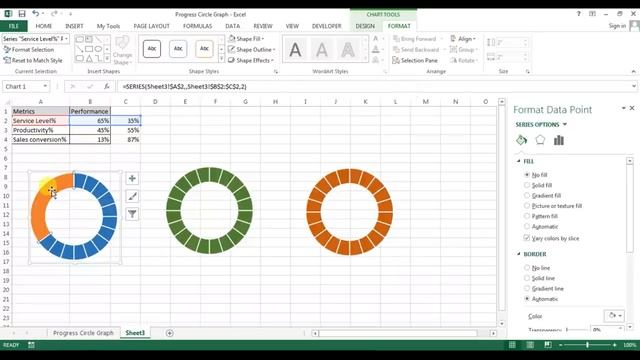Image resolution: width=640 pixels, height=360 pixels.
Task: Click Format Selection button
Action: pos(29,49)
